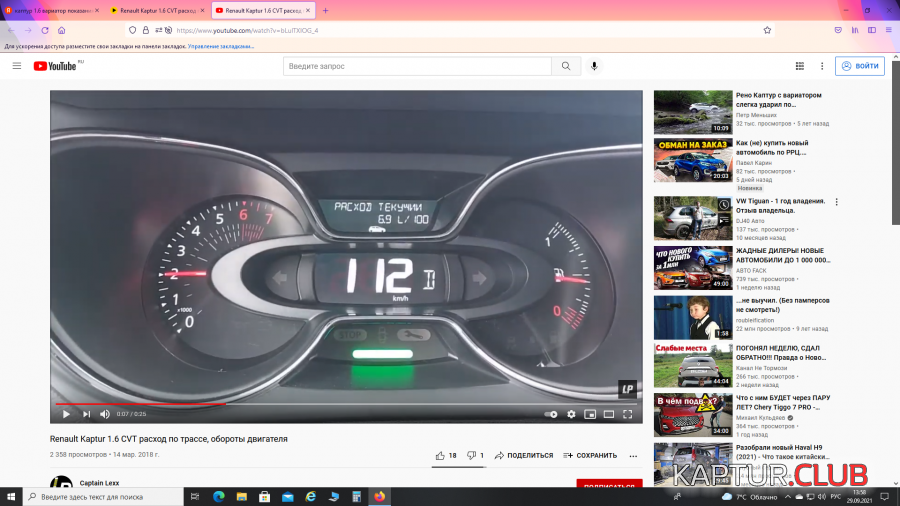Open ЖАДНЫЕ ДИЛЕРЫ video title
This screenshot has width=900, height=506.
(783, 255)
